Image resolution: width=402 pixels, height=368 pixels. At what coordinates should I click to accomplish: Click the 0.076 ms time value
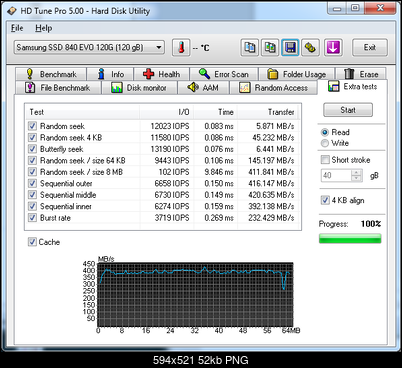(219, 149)
